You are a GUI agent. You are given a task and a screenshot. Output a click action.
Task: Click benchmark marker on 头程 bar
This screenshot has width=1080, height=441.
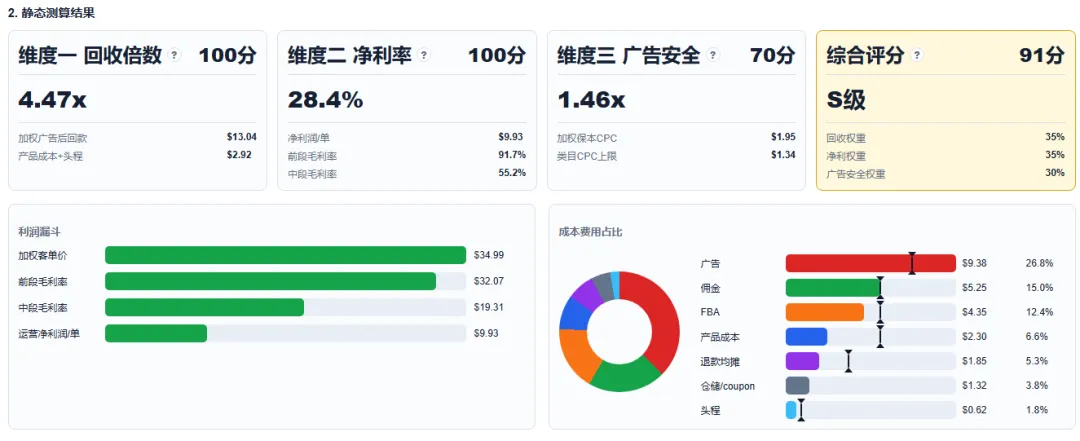point(800,410)
